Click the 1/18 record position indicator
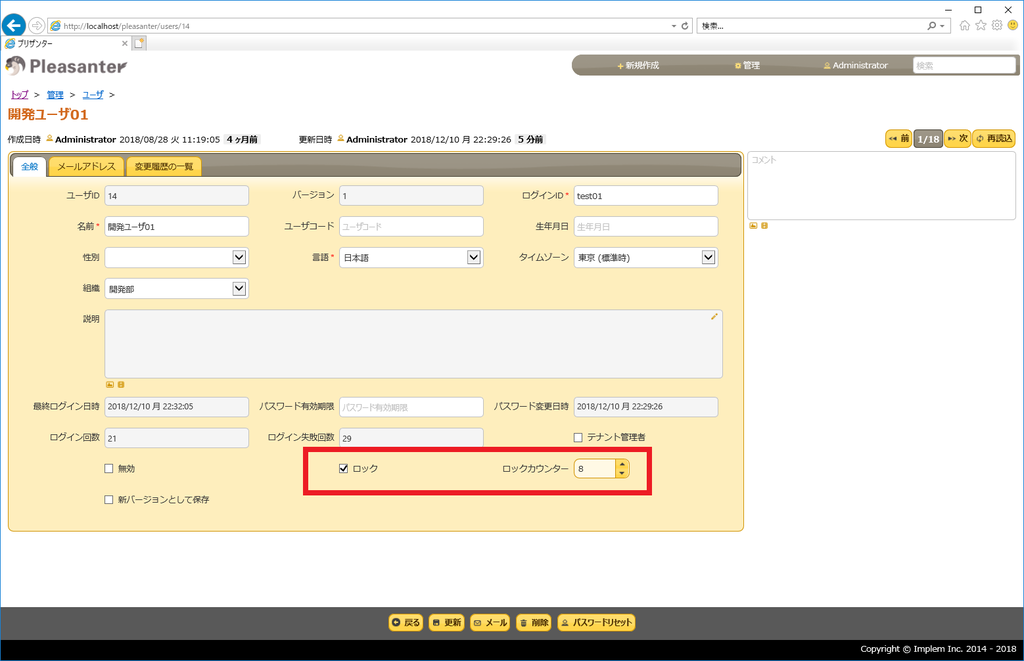This screenshot has width=1024, height=661. (x=928, y=138)
